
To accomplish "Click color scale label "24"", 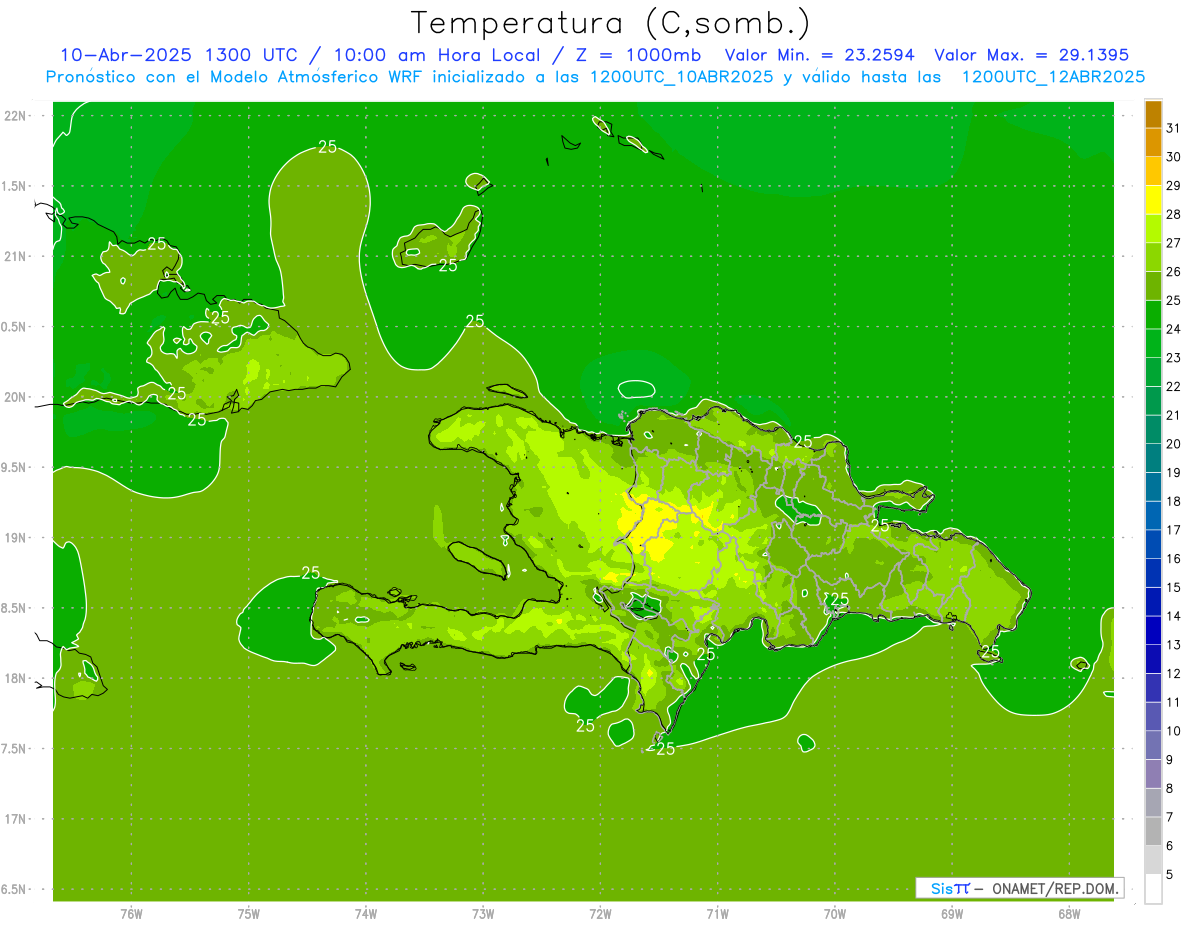I will pyautogui.click(x=1174, y=329).
